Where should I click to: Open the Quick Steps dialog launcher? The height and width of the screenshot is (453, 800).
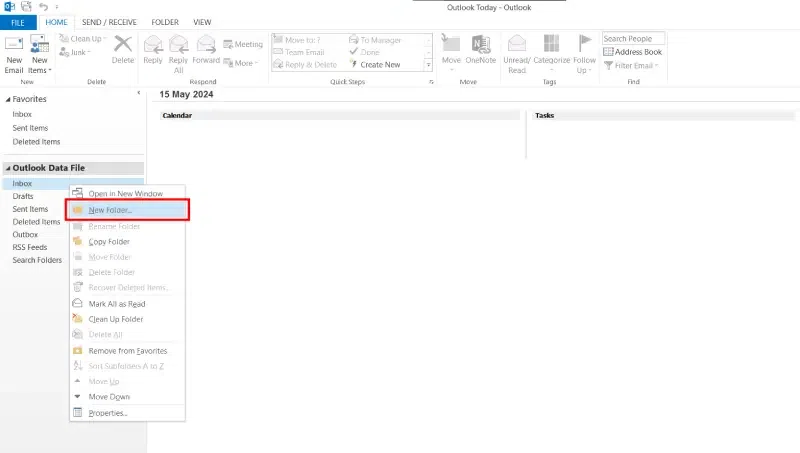coord(431,82)
